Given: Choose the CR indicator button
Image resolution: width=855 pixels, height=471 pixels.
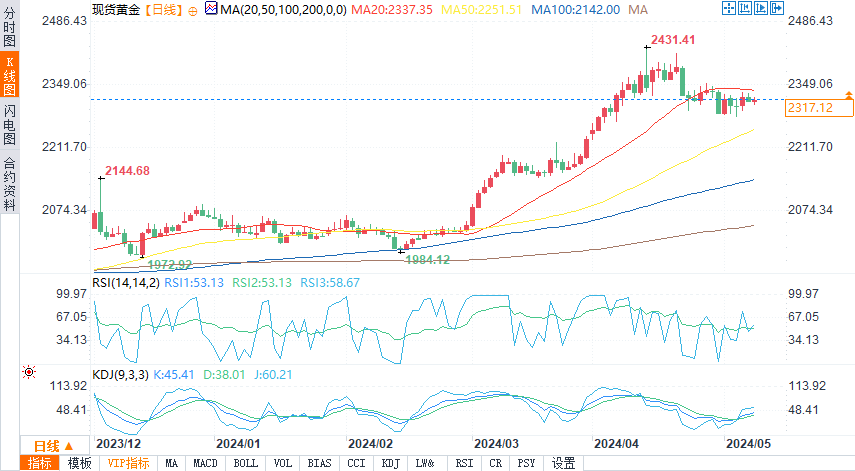Looking at the screenshot, I should [496, 463].
